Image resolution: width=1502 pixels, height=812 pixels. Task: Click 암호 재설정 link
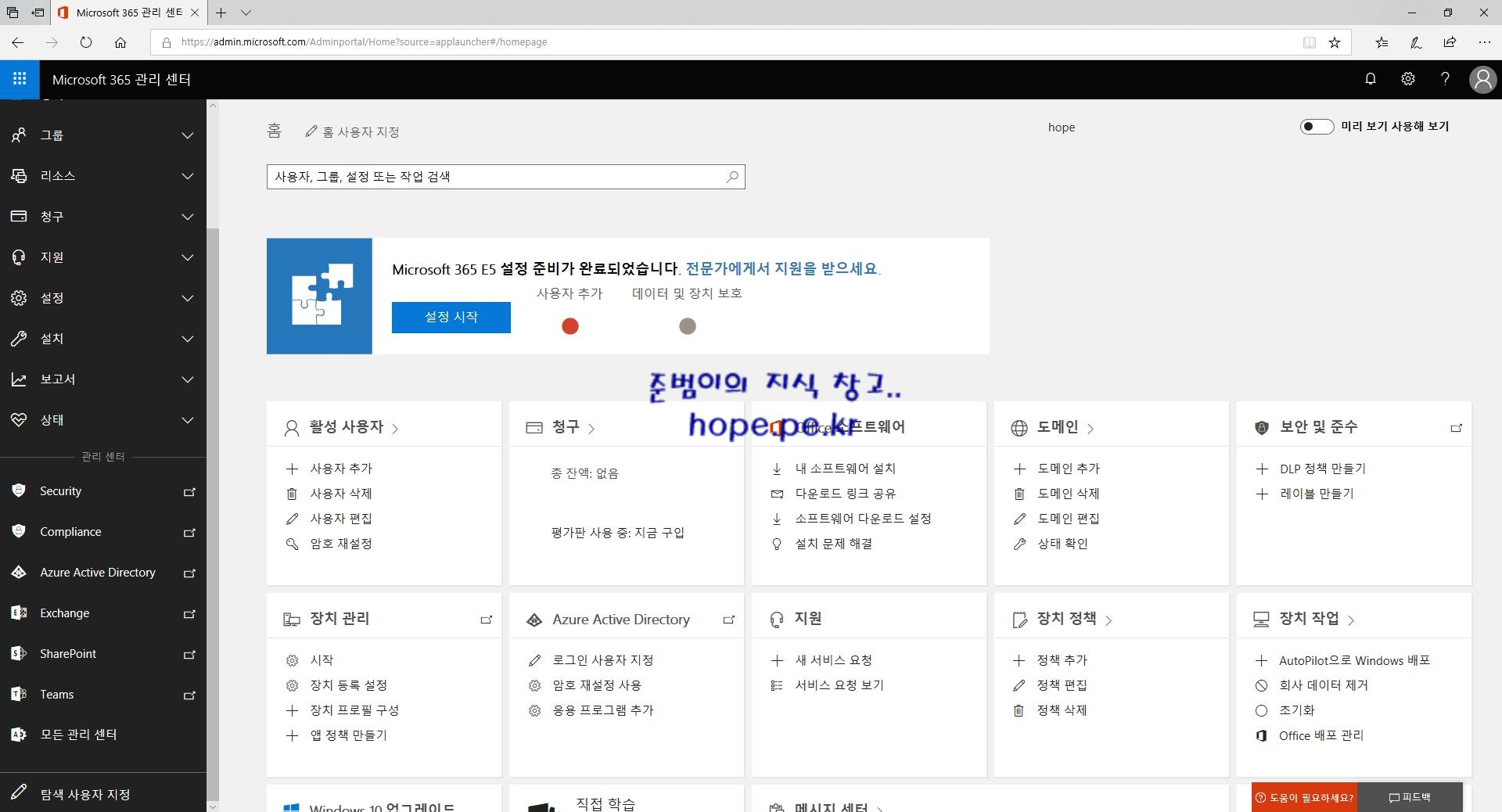click(341, 544)
